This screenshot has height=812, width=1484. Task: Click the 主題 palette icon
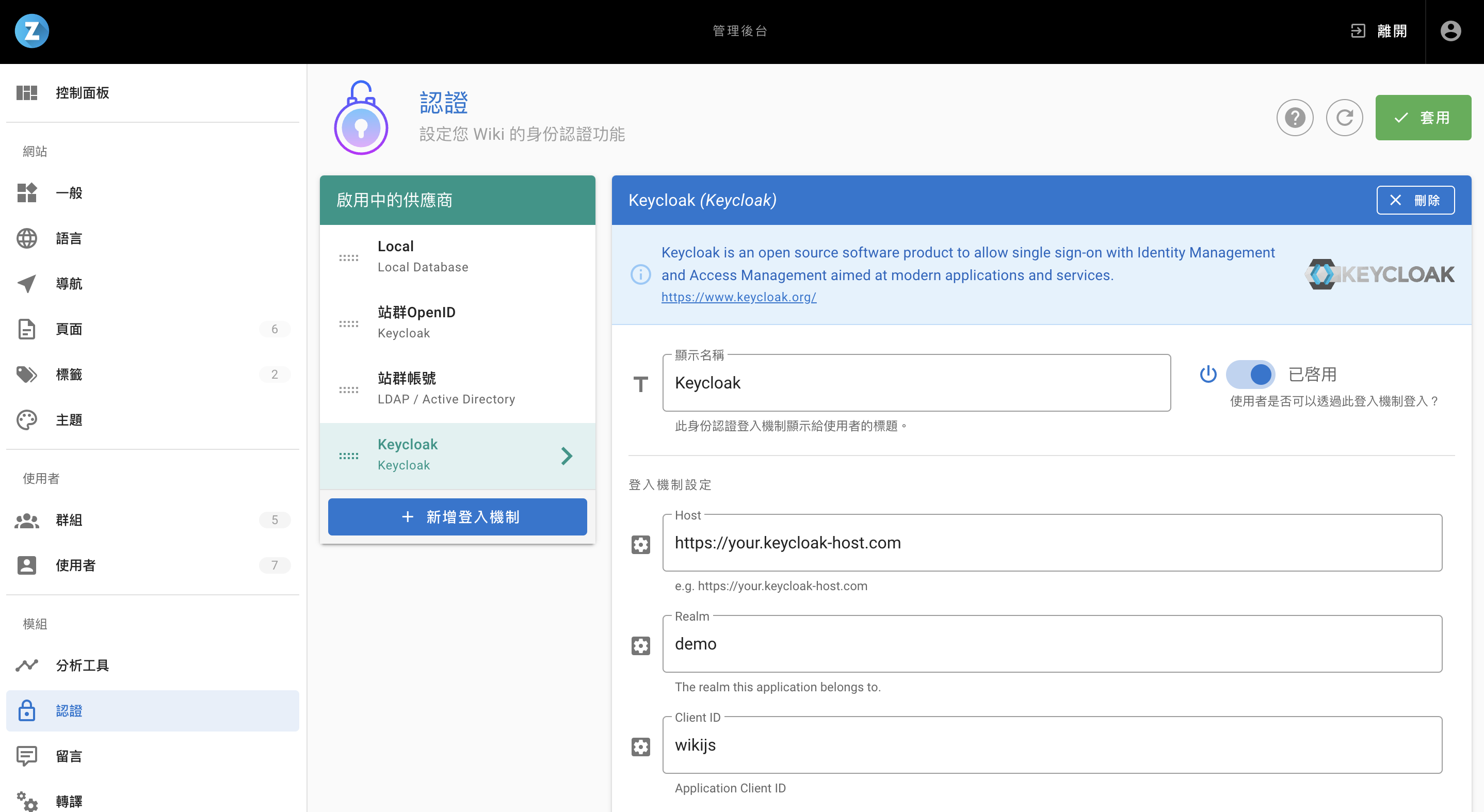point(26,420)
